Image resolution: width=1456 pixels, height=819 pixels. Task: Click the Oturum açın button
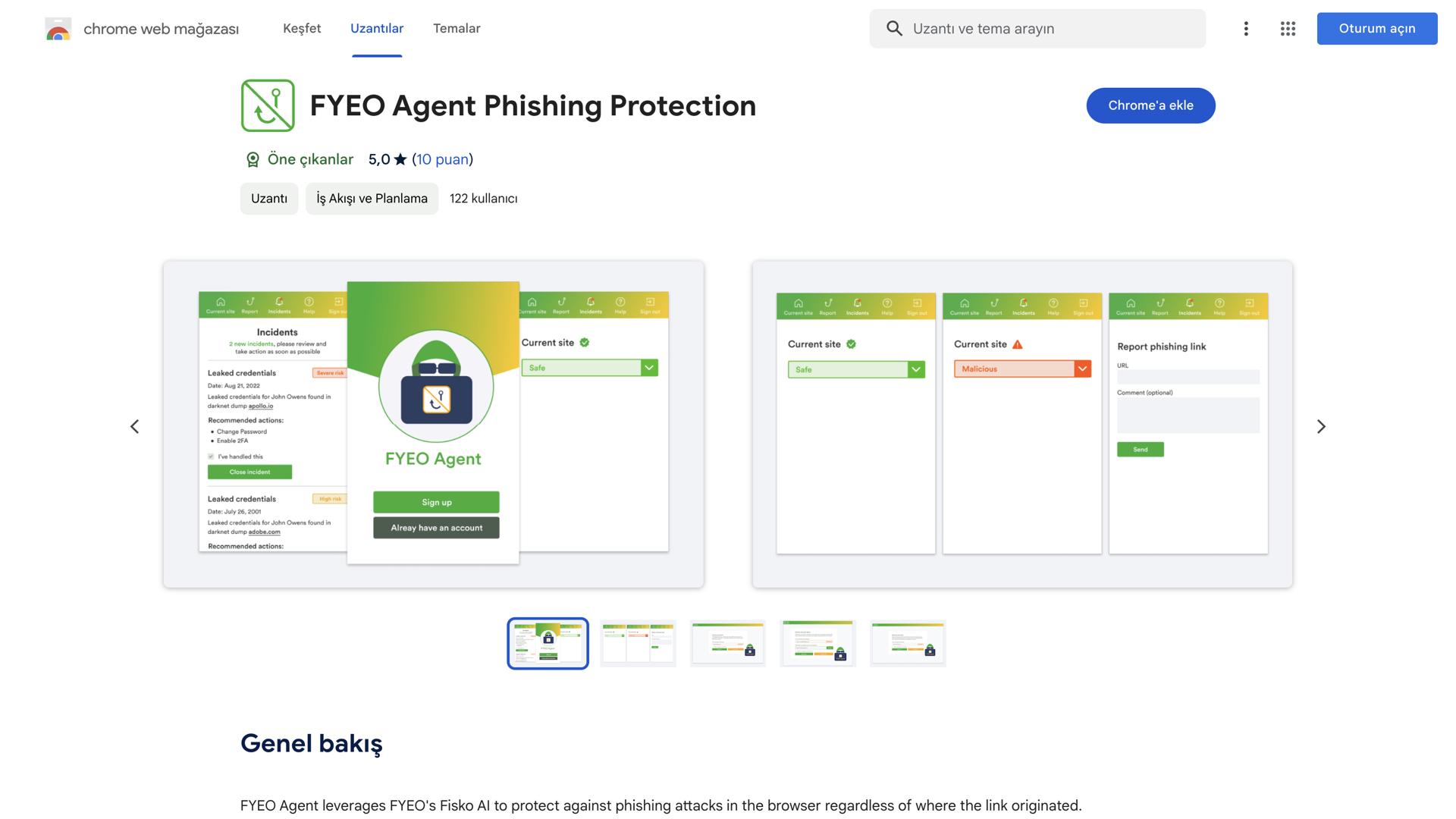1376,29
